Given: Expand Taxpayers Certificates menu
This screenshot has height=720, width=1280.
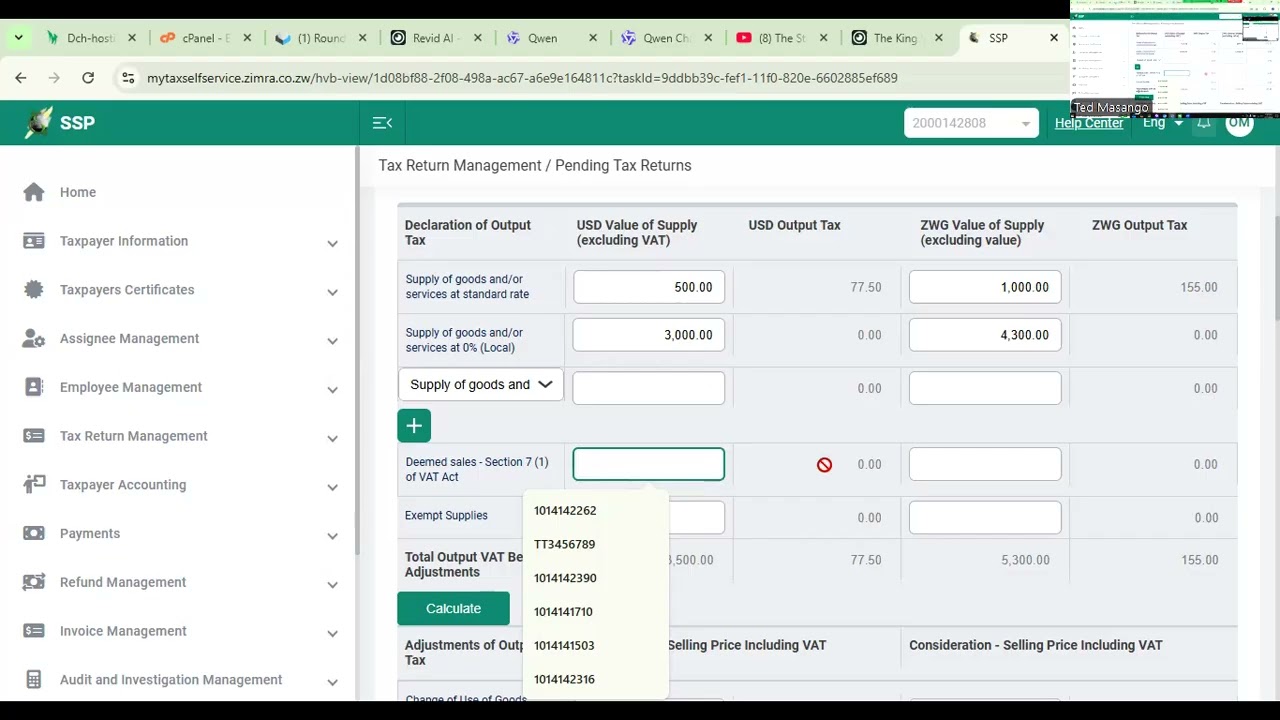Looking at the screenshot, I should point(332,292).
